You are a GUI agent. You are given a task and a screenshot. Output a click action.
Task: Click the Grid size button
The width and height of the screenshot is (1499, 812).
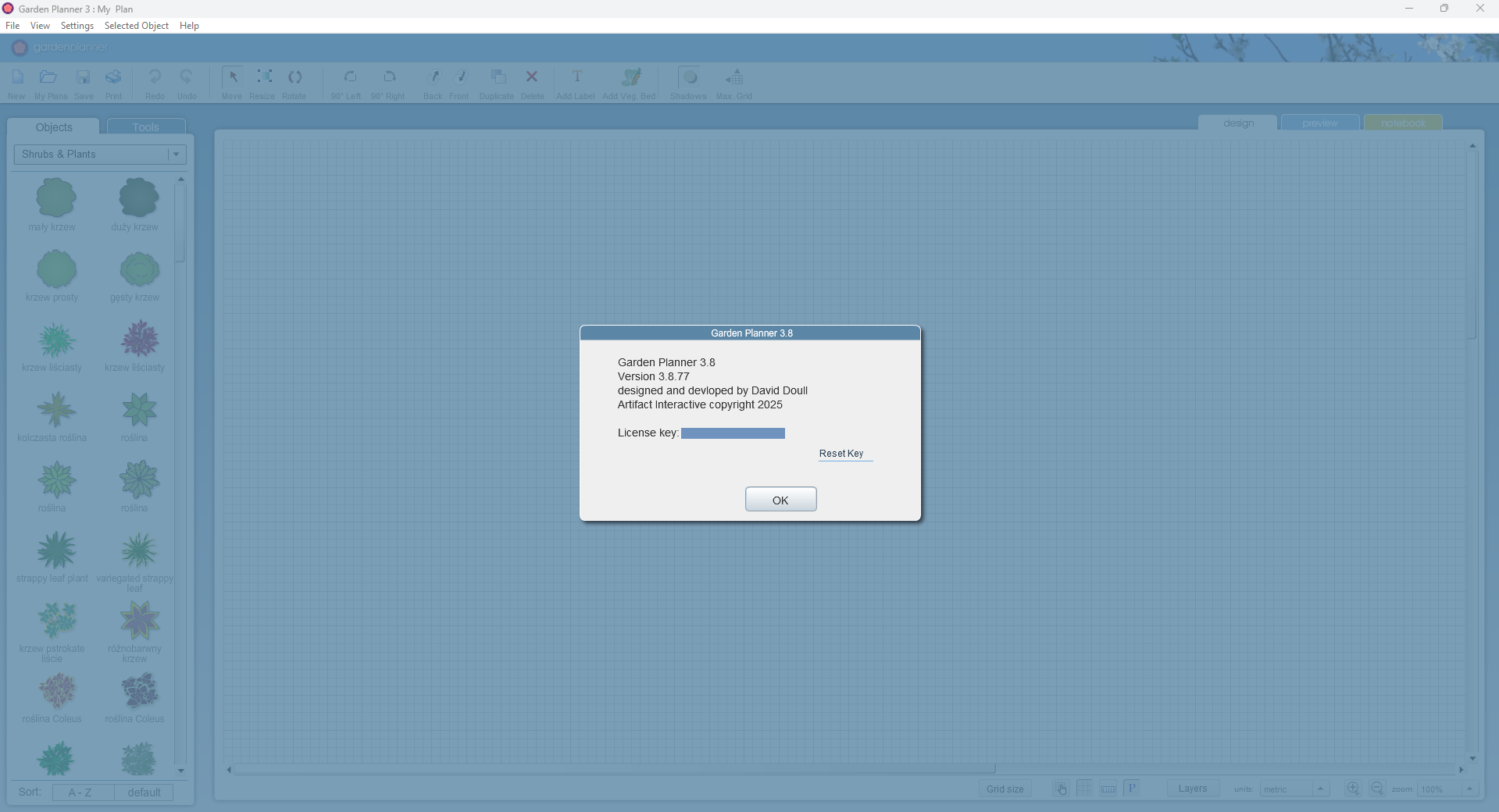[x=1005, y=789]
